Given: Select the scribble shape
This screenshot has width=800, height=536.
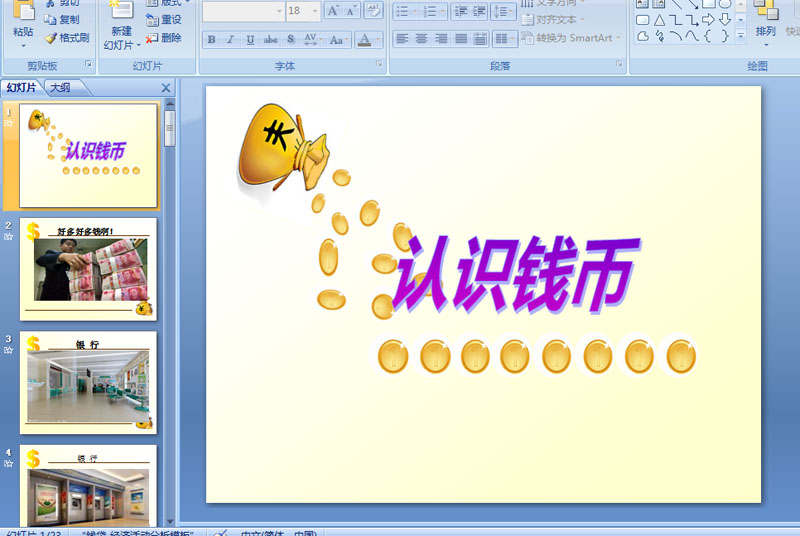Looking at the screenshot, I should (x=659, y=36).
